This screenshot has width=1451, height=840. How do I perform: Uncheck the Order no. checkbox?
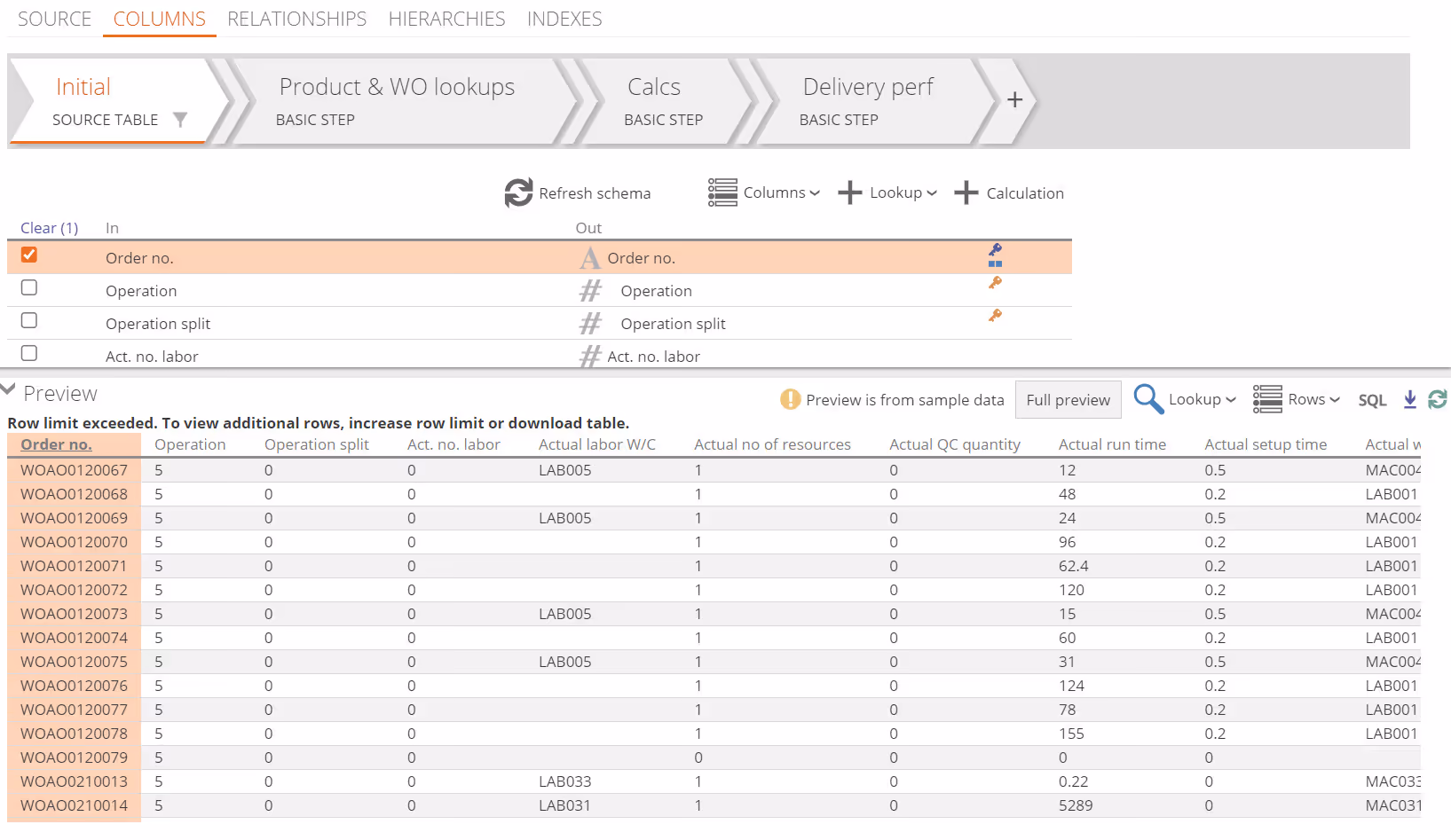29,255
